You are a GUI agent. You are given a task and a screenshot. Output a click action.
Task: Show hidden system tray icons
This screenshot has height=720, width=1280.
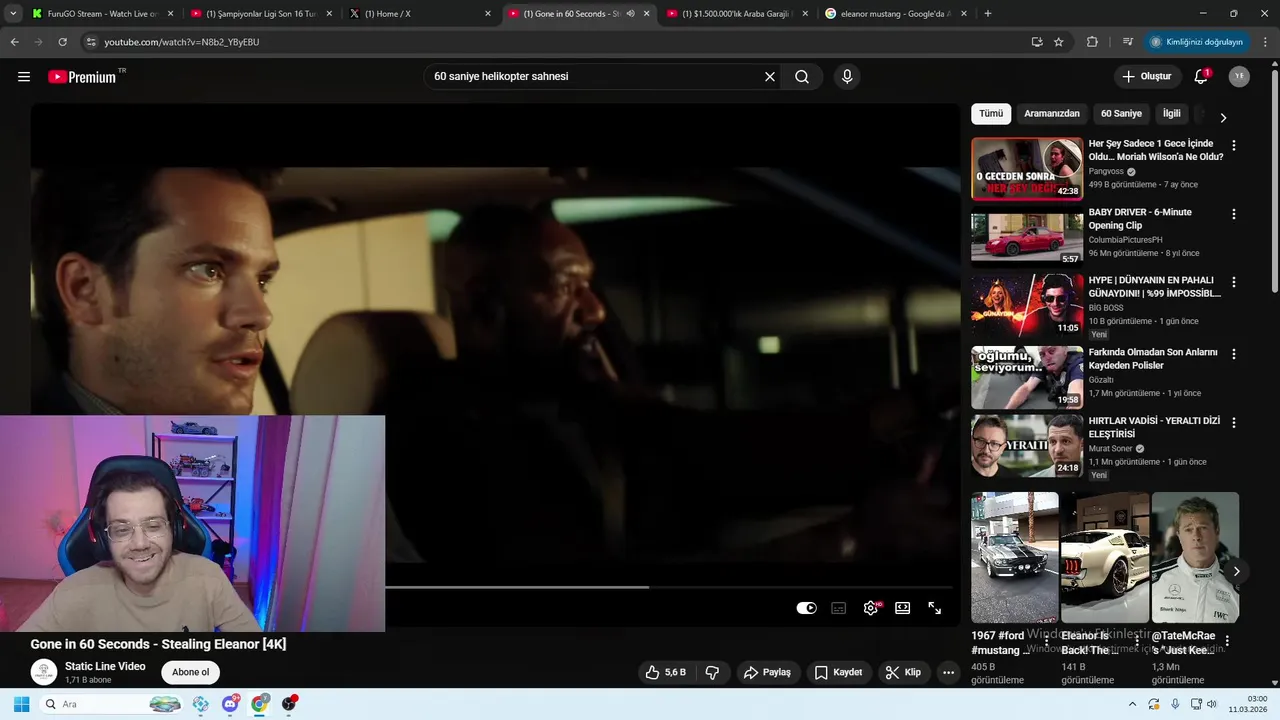tap(1132, 704)
